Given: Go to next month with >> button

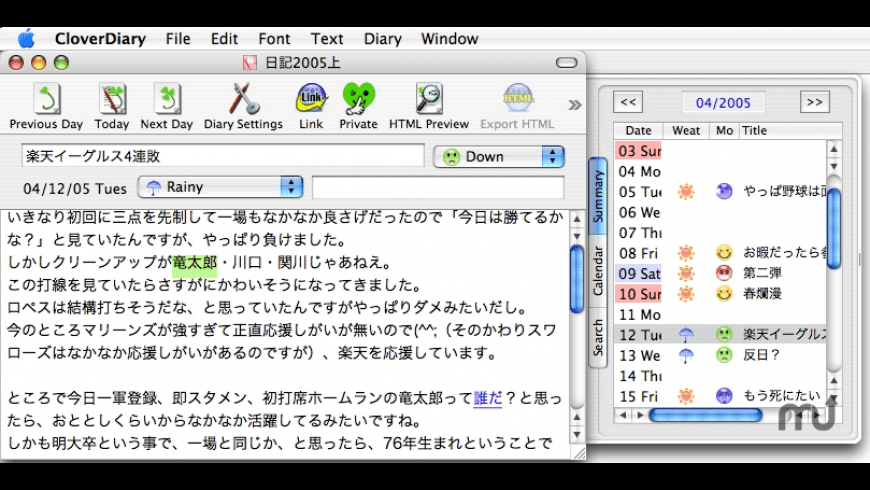Looking at the screenshot, I should click(815, 102).
